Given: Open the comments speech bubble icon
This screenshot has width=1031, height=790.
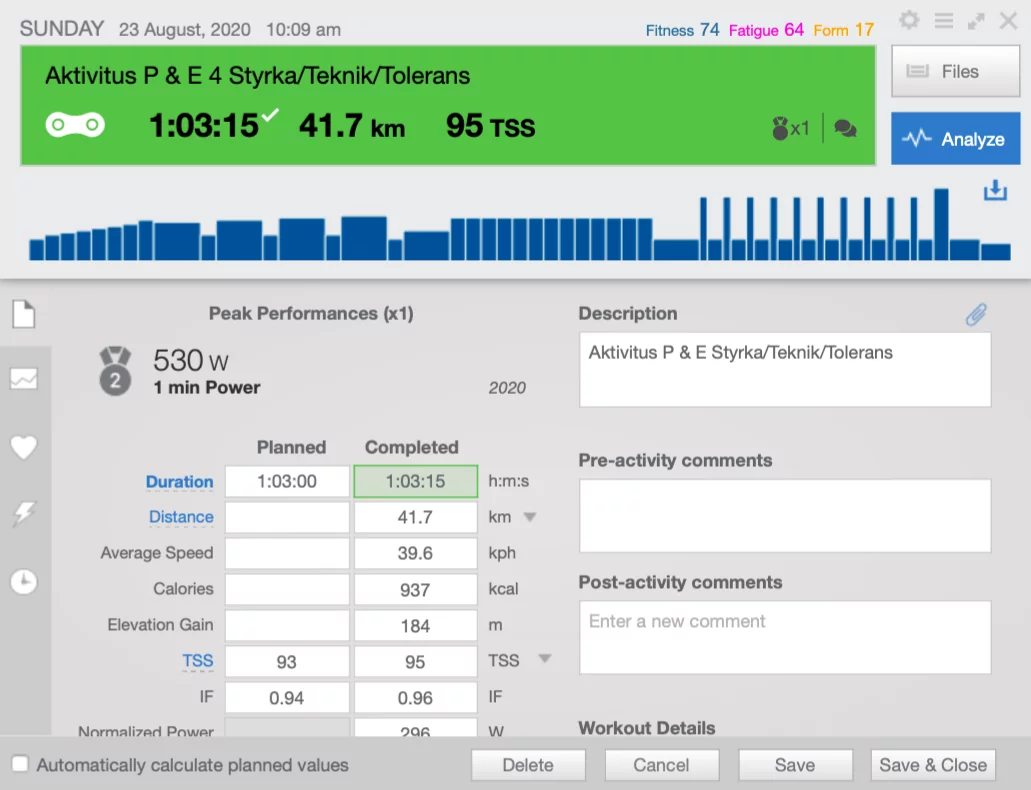Looking at the screenshot, I should [846, 128].
